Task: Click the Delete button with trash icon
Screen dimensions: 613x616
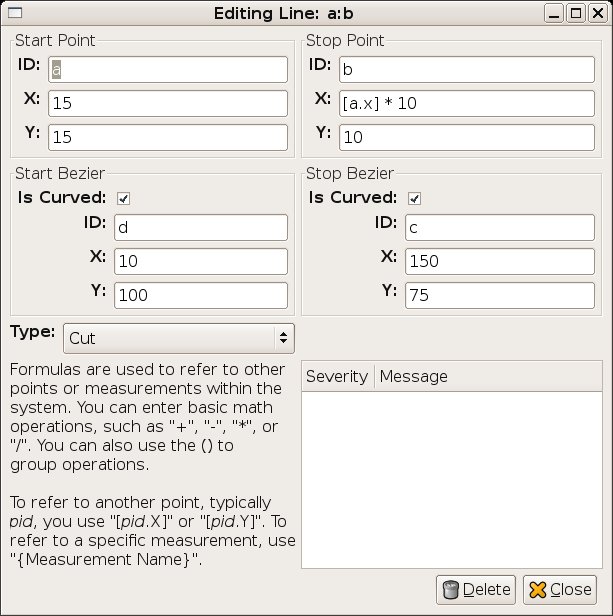Action: pos(476,590)
